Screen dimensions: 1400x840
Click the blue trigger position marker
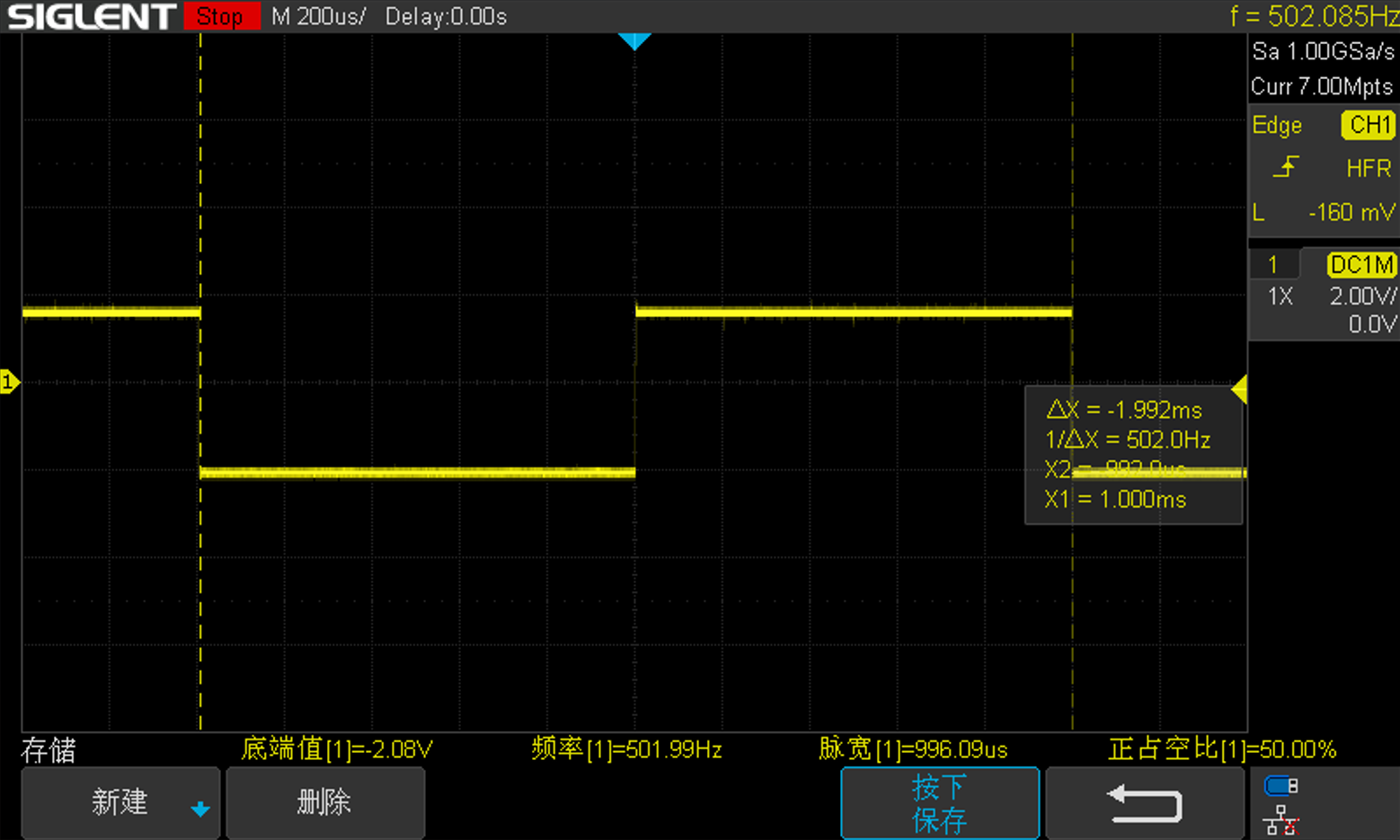634,41
